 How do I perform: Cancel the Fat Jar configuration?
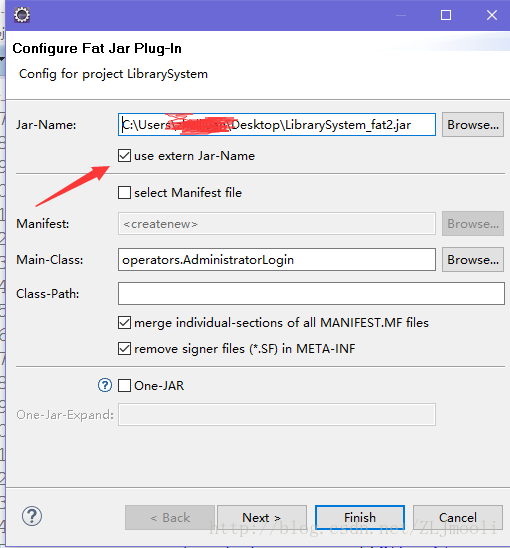point(458,517)
